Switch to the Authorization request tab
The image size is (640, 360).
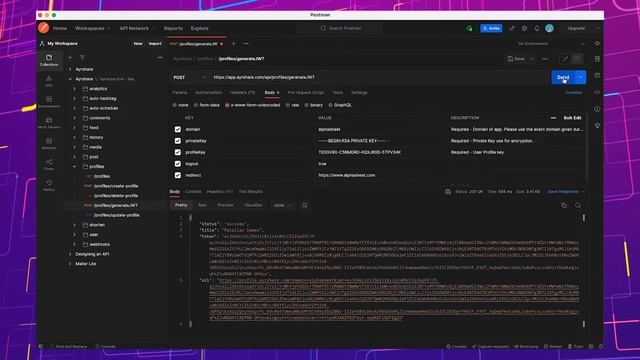click(x=208, y=93)
